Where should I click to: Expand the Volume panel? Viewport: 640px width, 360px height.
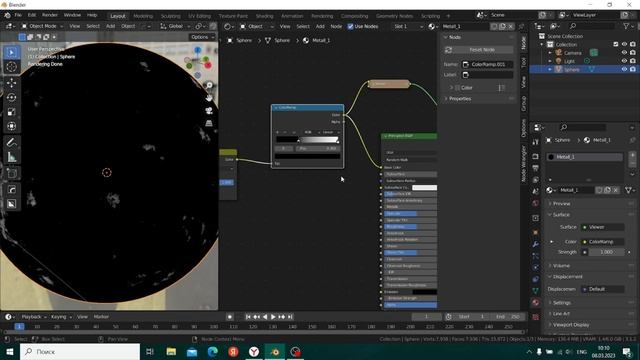pos(561,266)
